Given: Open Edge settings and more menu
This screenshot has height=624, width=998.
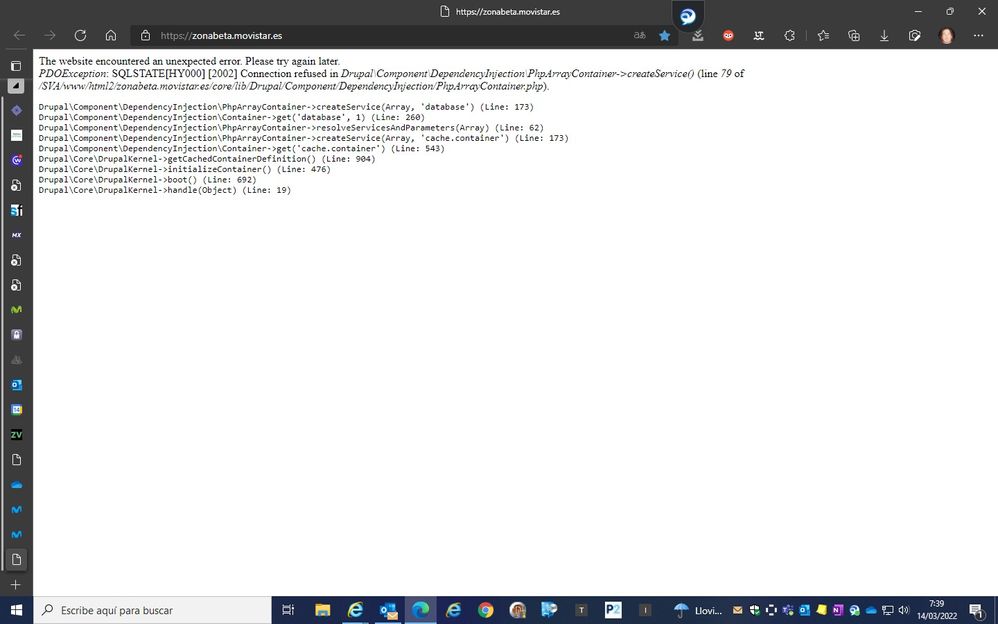Looking at the screenshot, I should 977,35.
